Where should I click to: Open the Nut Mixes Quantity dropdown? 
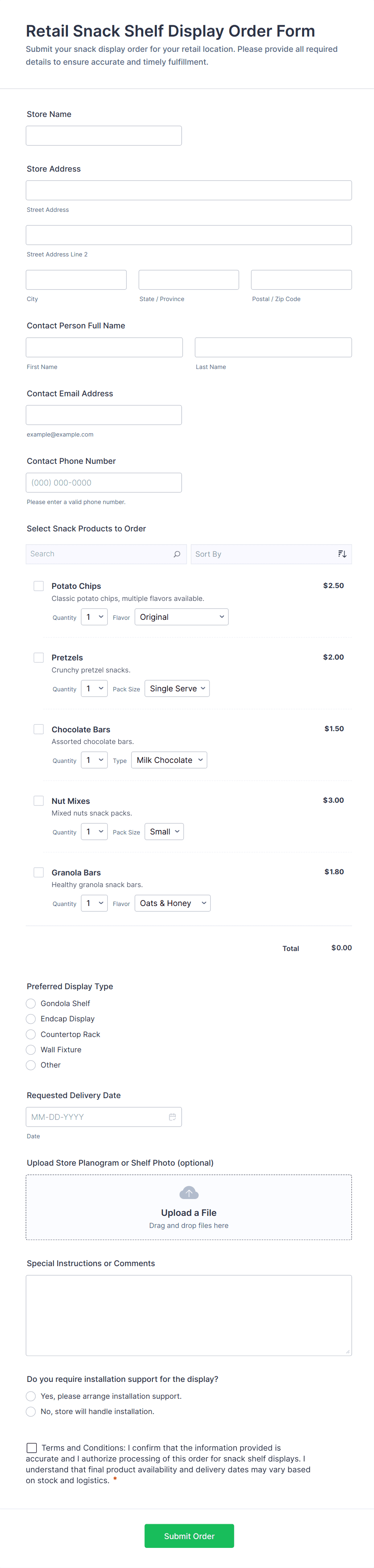coord(95,832)
